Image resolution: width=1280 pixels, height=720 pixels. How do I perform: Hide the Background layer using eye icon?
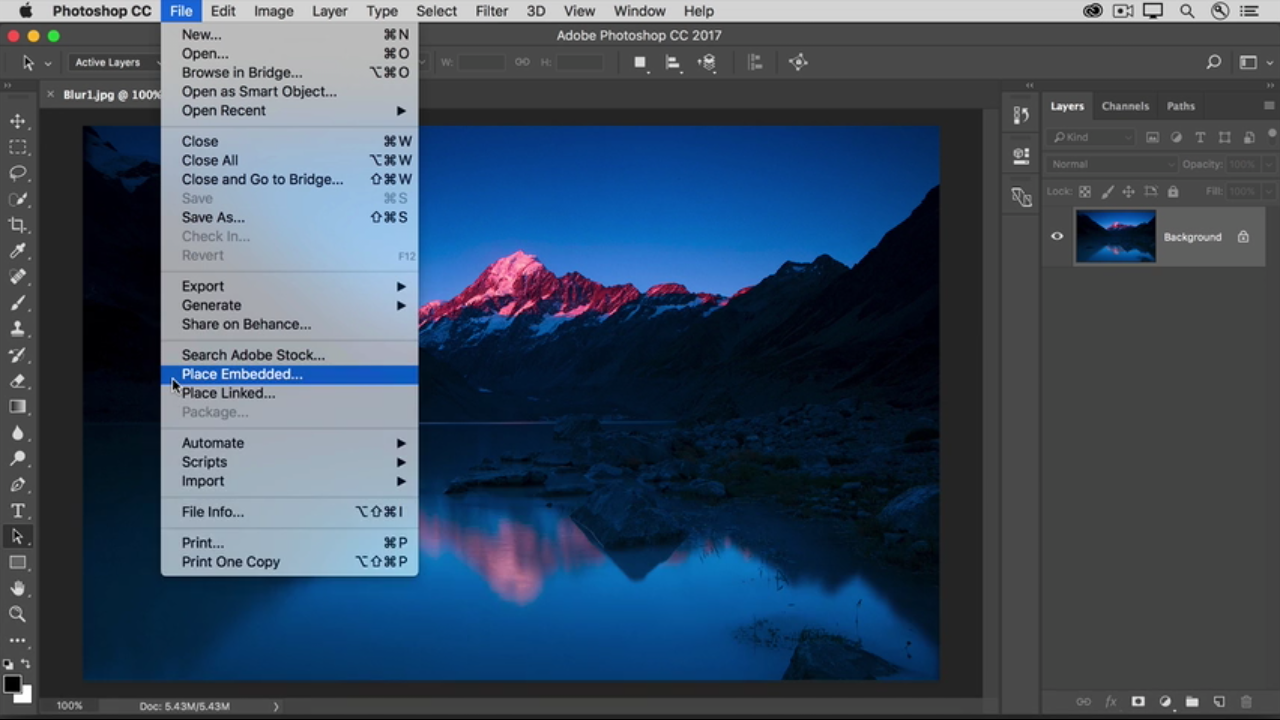pyautogui.click(x=1057, y=237)
